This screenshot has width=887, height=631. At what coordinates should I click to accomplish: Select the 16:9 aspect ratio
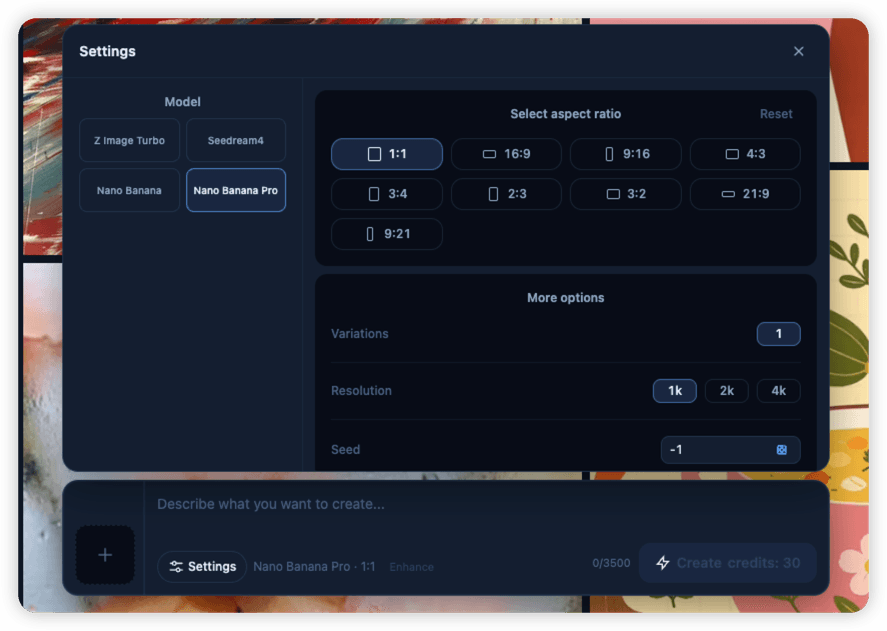coord(506,154)
